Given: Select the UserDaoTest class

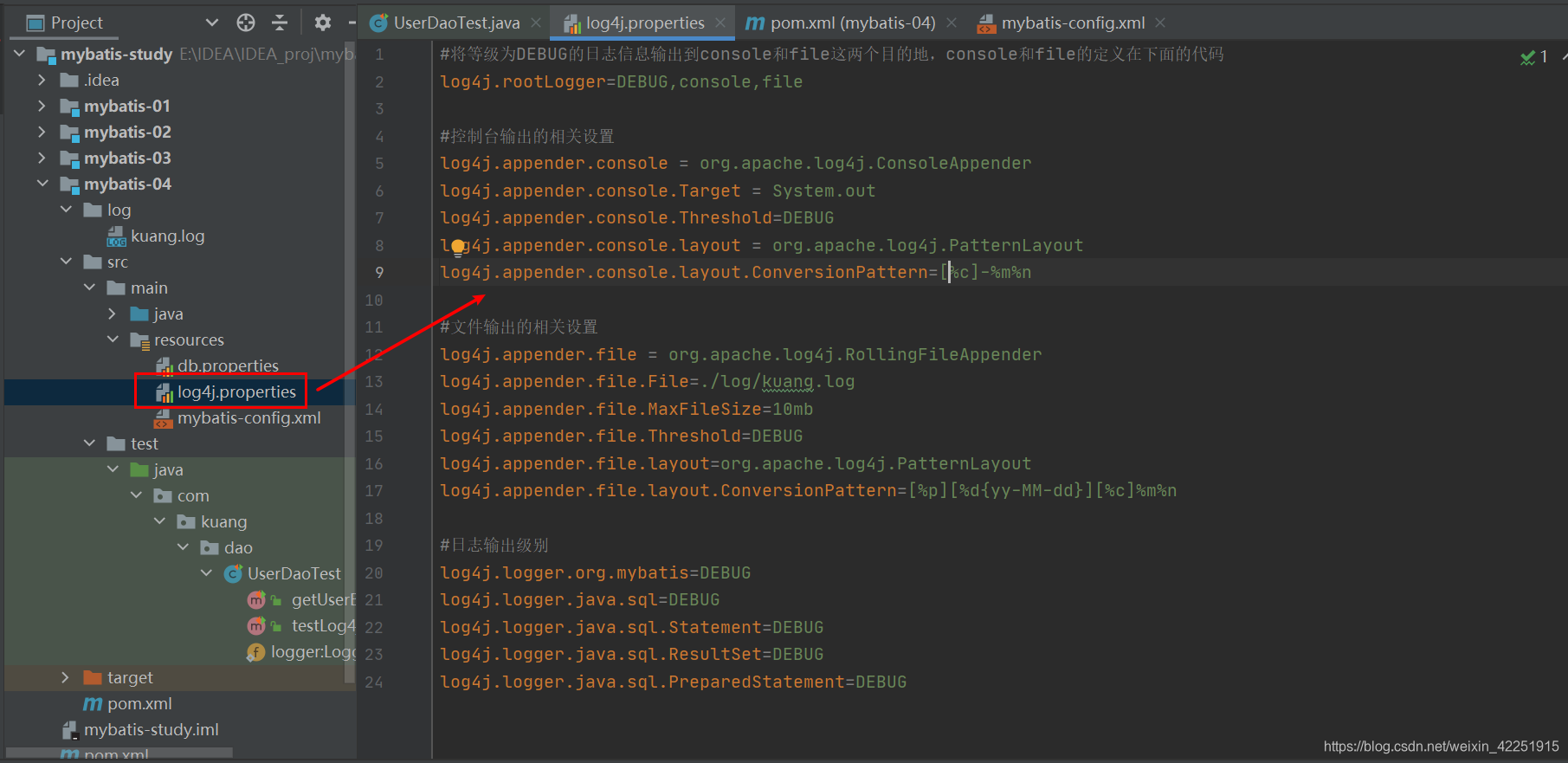Looking at the screenshot, I should tap(294, 573).
